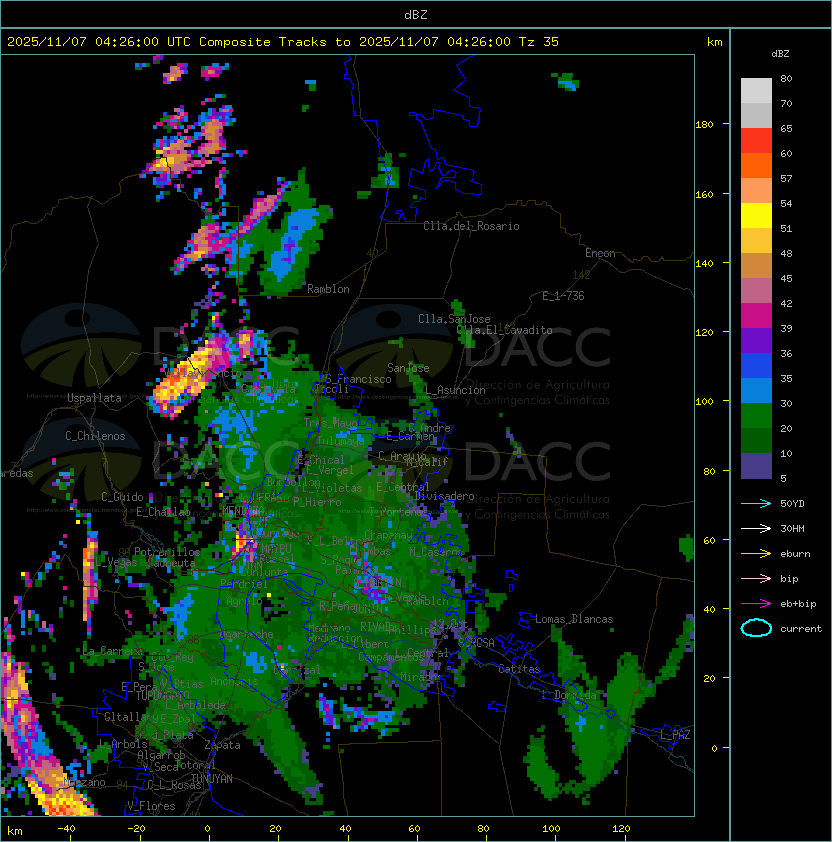Click the '180' tick on vertical axis
This screenshot has height=842, width=832.
point(704,125)
